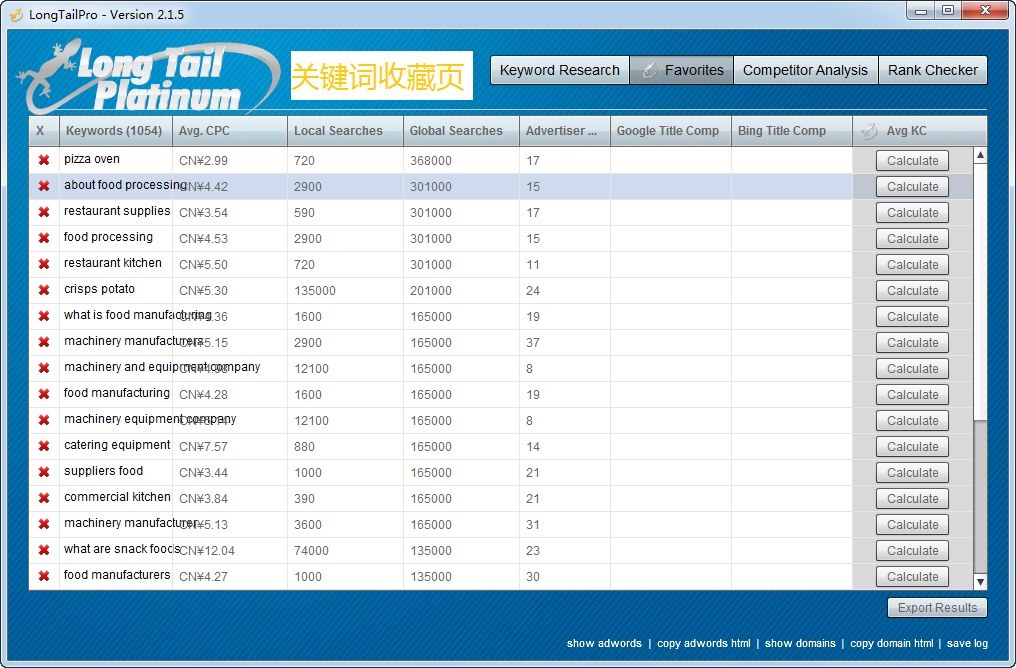The image size is (1016, 668).
Task: Click the CN¥12.04 CPC value
Action: 207,551
